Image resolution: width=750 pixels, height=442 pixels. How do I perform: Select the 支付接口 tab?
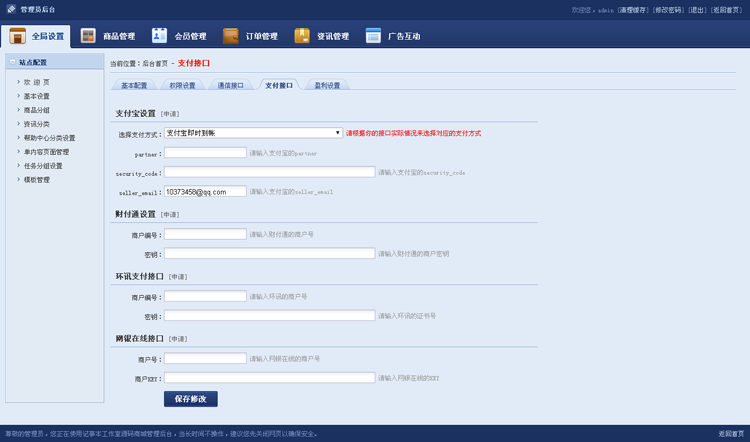[279, 85]
